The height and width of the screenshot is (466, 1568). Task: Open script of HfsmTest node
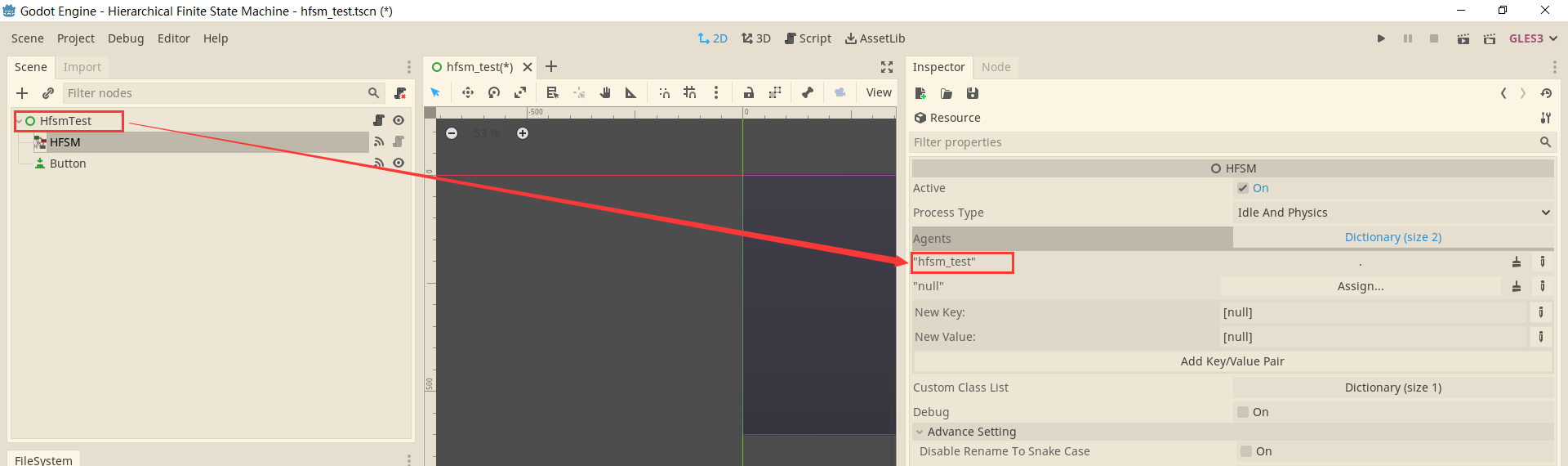(379, 120)
